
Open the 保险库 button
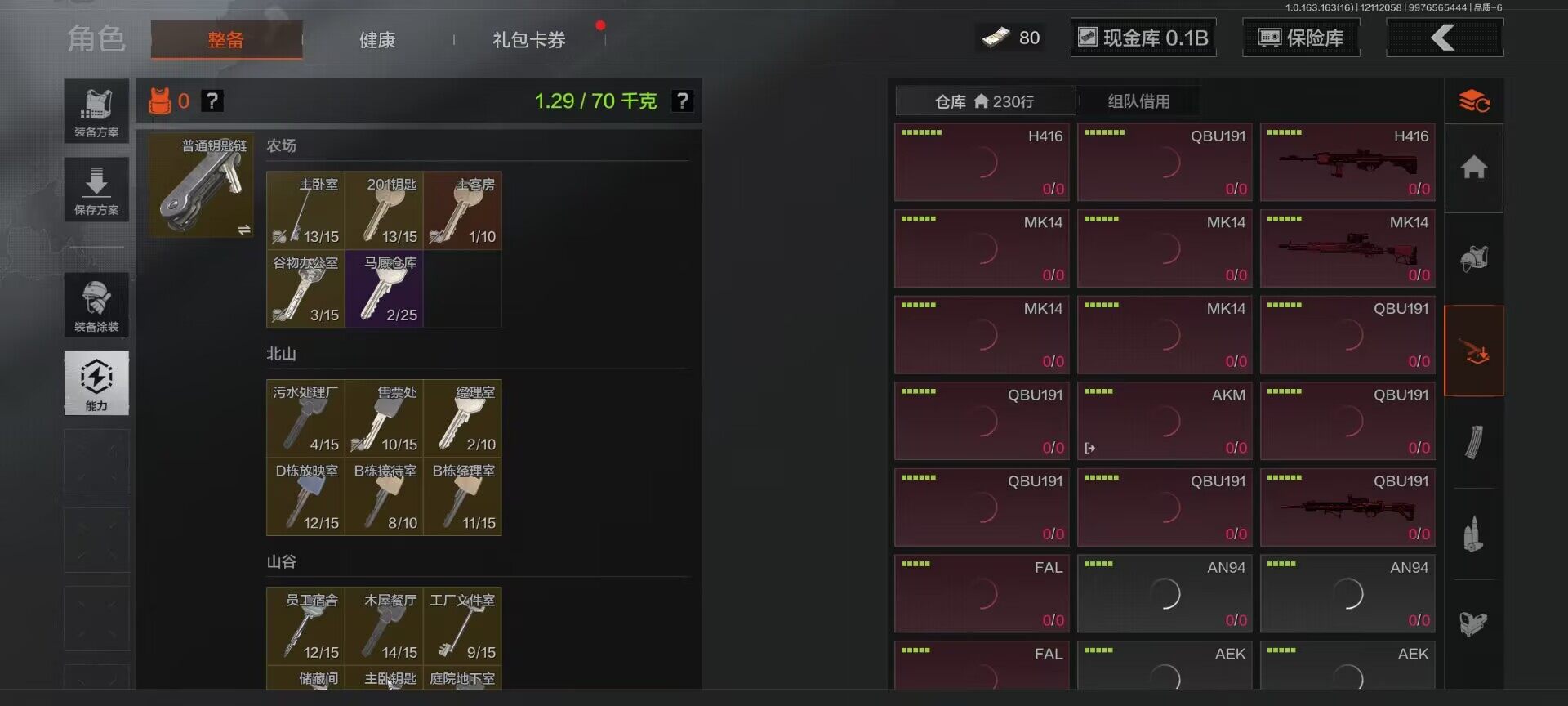(x=1301, y=38)
